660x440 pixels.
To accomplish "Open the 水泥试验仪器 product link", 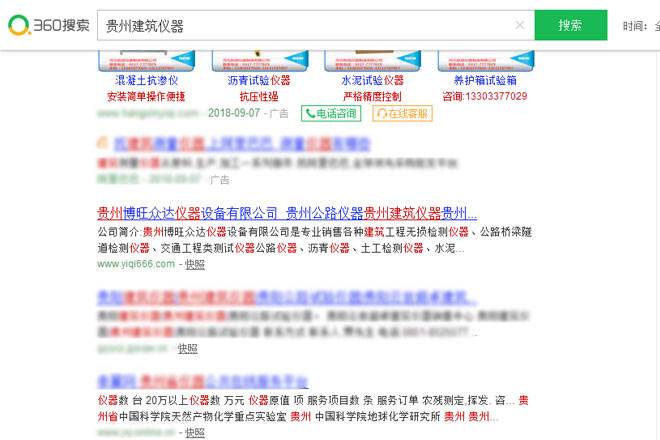I will tap(372, 80).
